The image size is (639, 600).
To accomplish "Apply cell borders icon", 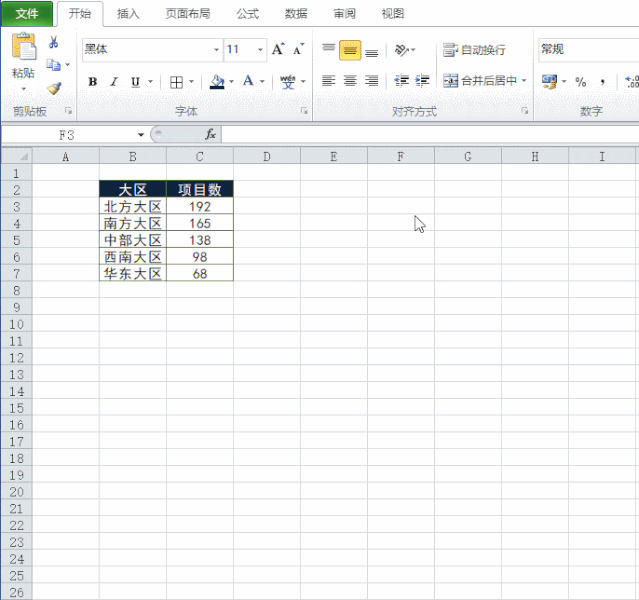I will click(x=176, y=82).
